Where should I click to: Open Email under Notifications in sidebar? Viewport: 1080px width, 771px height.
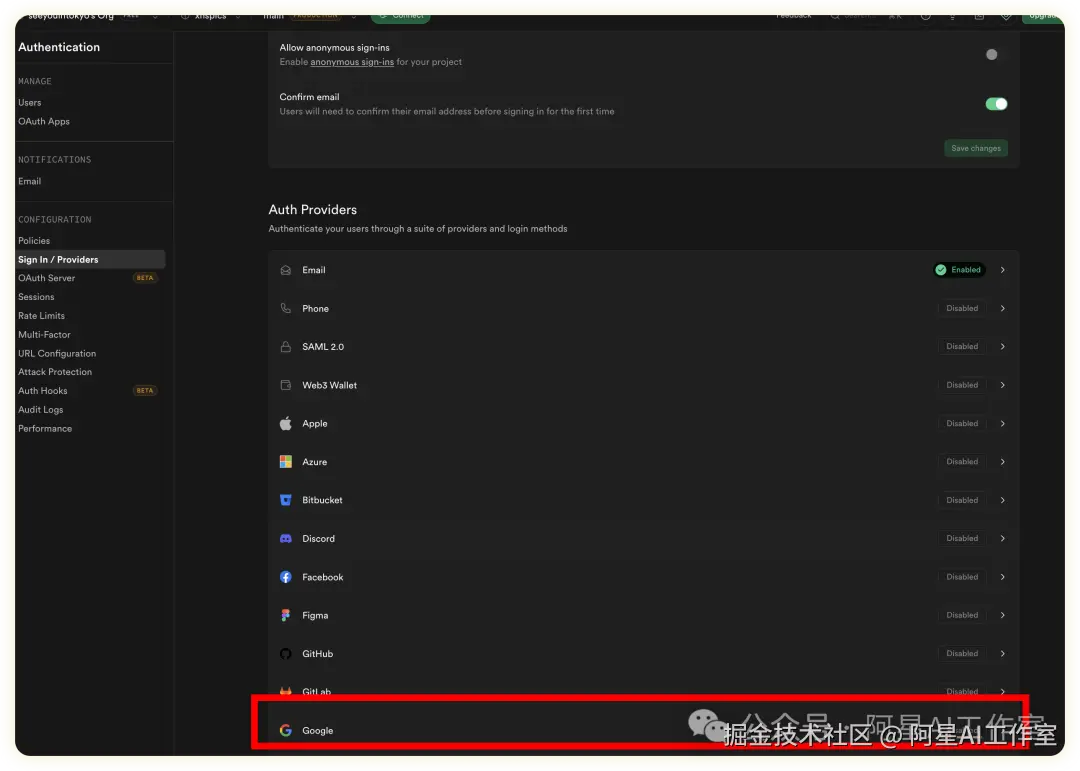(30, 181)
